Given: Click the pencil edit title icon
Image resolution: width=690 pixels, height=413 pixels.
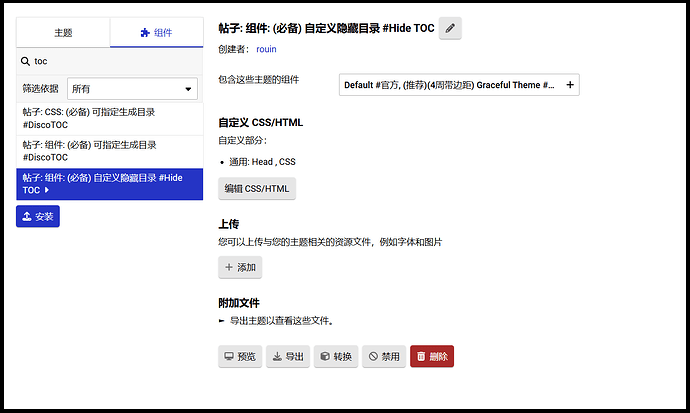Looking at the screenshot, I should click(x=450, y=29).
